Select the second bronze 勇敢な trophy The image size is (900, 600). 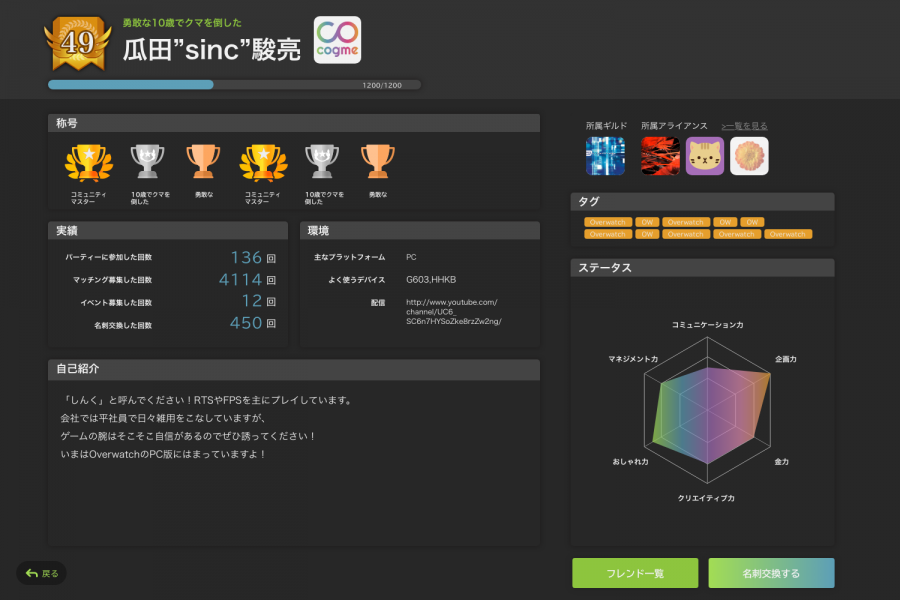pos(378,161)
